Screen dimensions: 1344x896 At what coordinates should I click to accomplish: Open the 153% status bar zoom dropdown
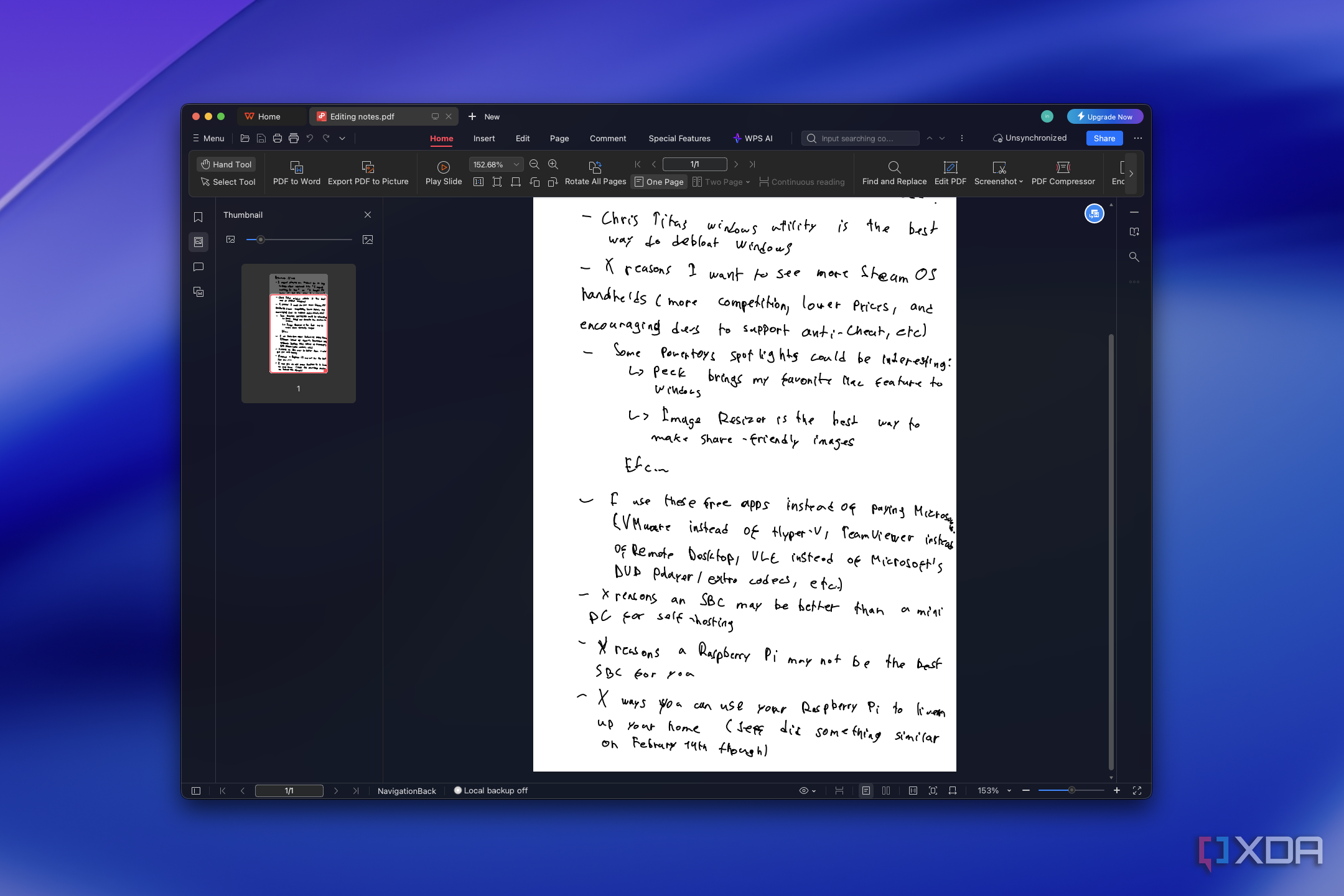pos(1009,790)
